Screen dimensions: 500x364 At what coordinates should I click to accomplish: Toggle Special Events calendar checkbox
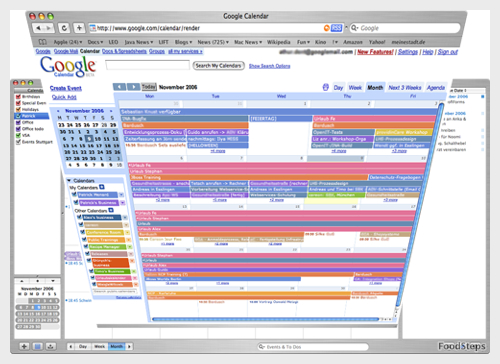tap(18, 103)
